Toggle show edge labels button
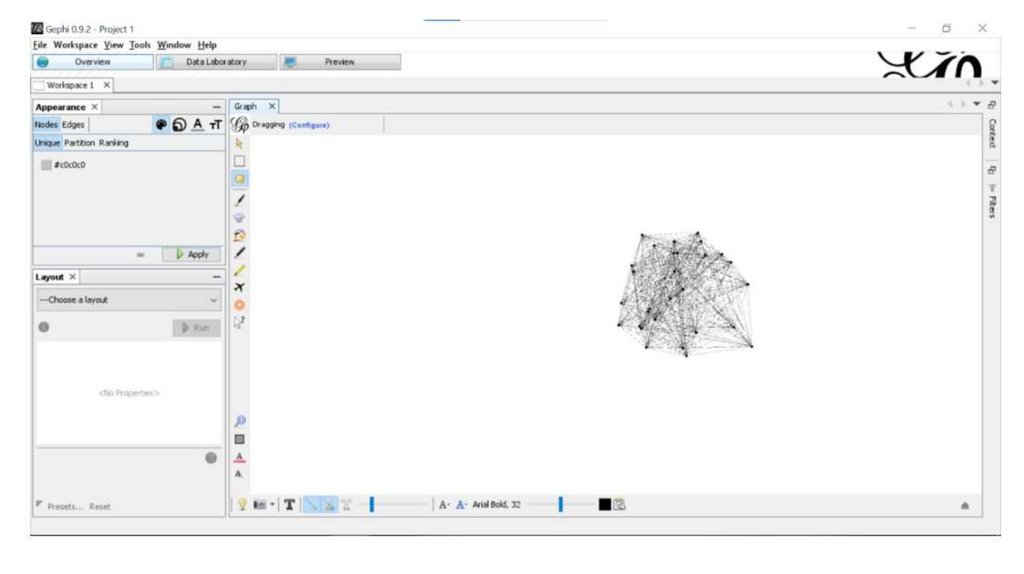 pos(347,505)
